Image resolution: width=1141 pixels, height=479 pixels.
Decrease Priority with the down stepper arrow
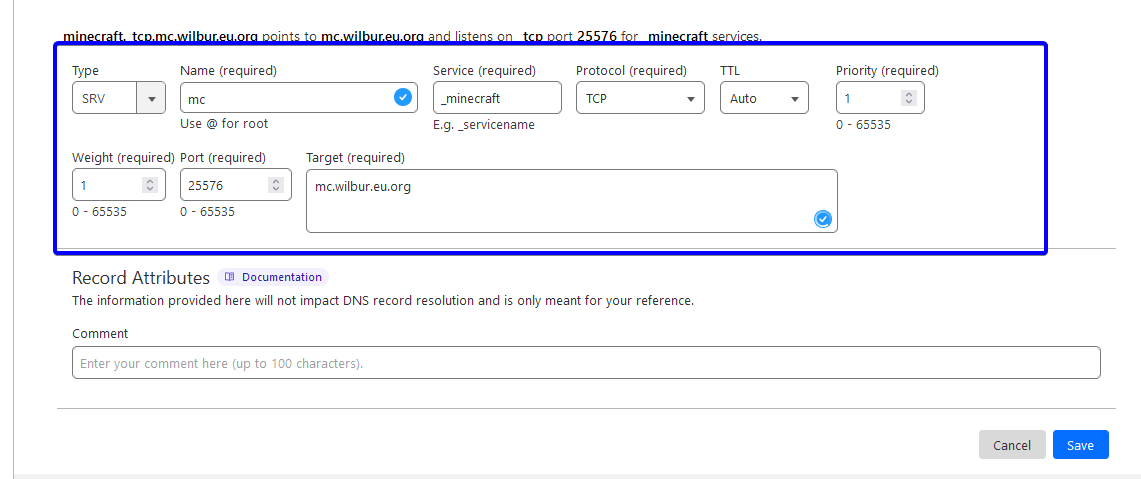click(x=908, y=102)
